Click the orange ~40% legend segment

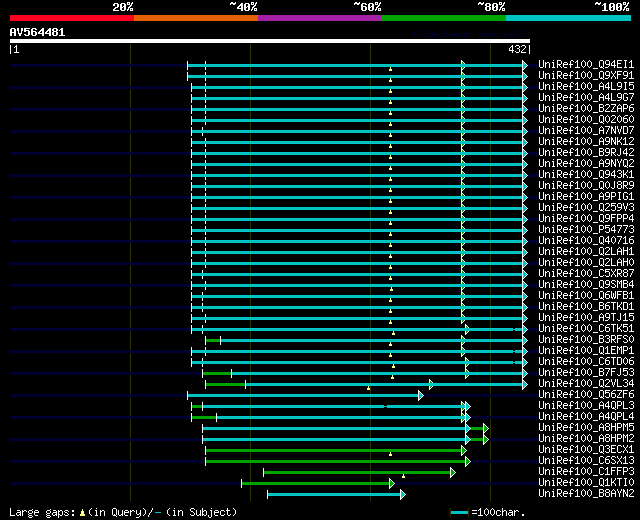196,18
